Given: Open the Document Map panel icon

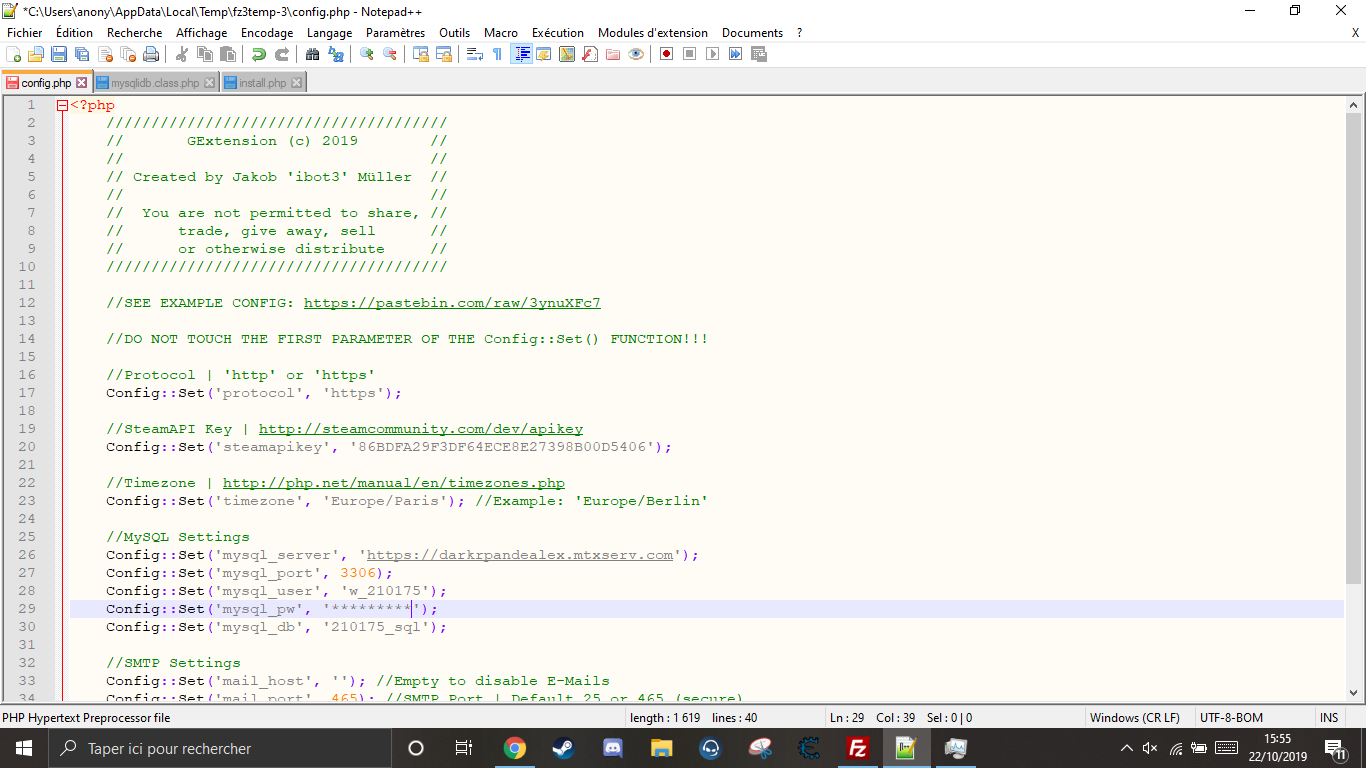Looking at the screenshot, I should [x=567, y=54].
